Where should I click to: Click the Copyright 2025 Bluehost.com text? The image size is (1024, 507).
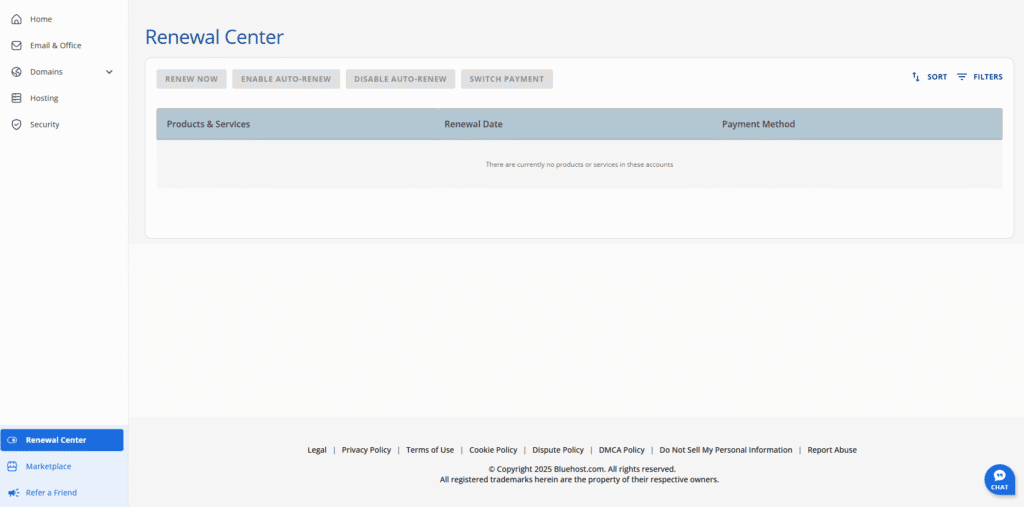point(582,469)
